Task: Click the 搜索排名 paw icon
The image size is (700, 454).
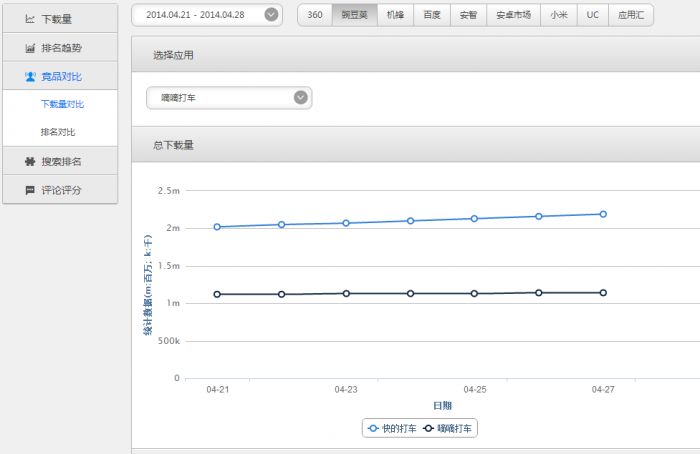Action: [x=30, y=162]
